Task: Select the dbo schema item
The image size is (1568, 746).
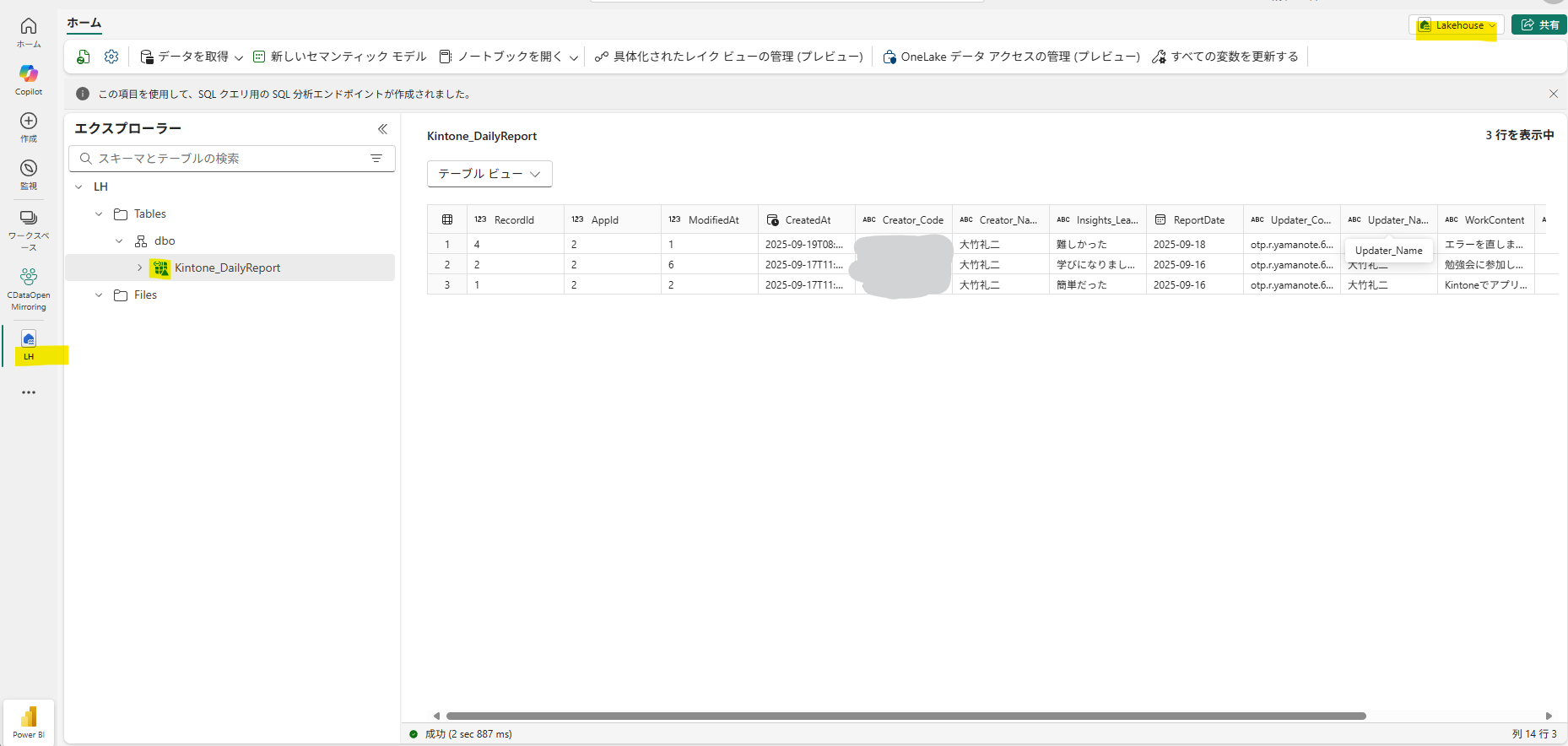Action: 165,241
